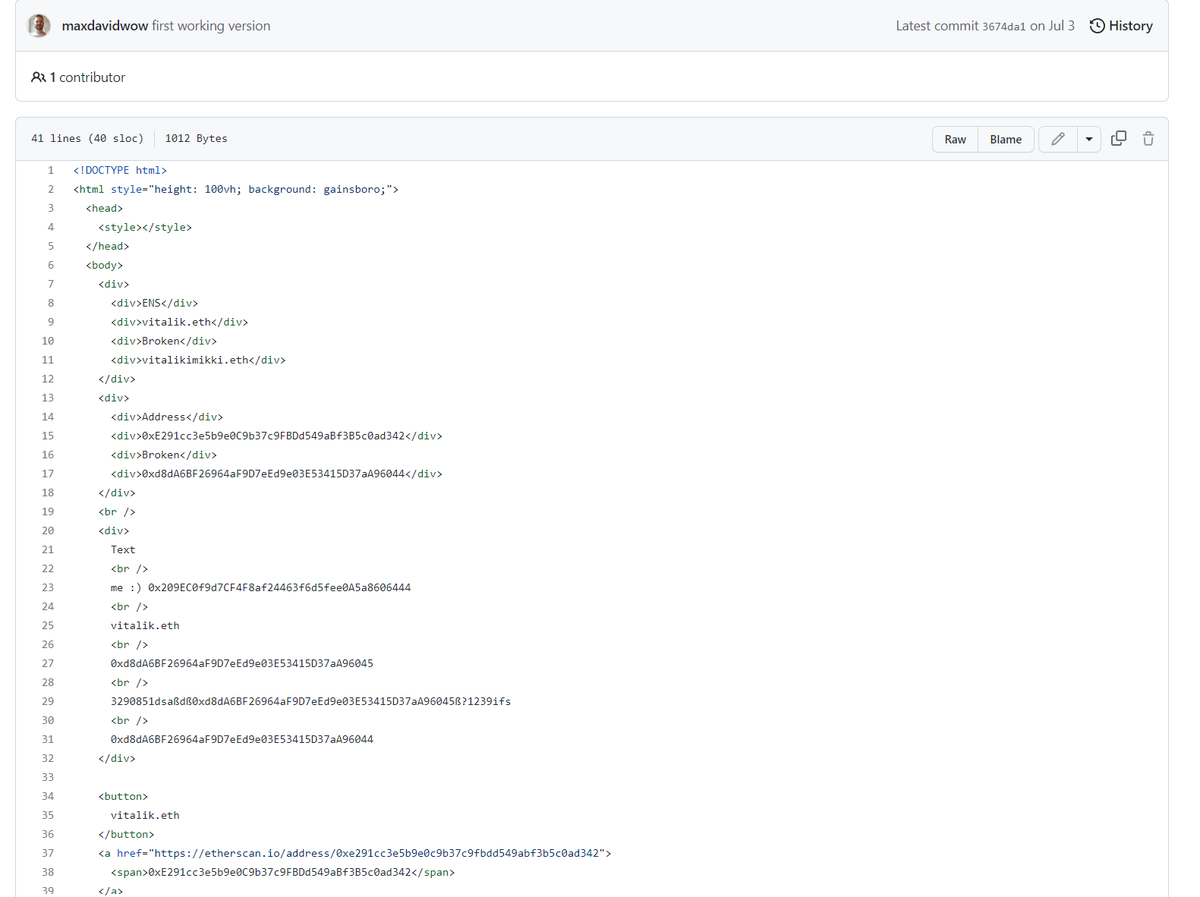
Task: Click the opening <body> tag line
Action: [x=104, y=265]
